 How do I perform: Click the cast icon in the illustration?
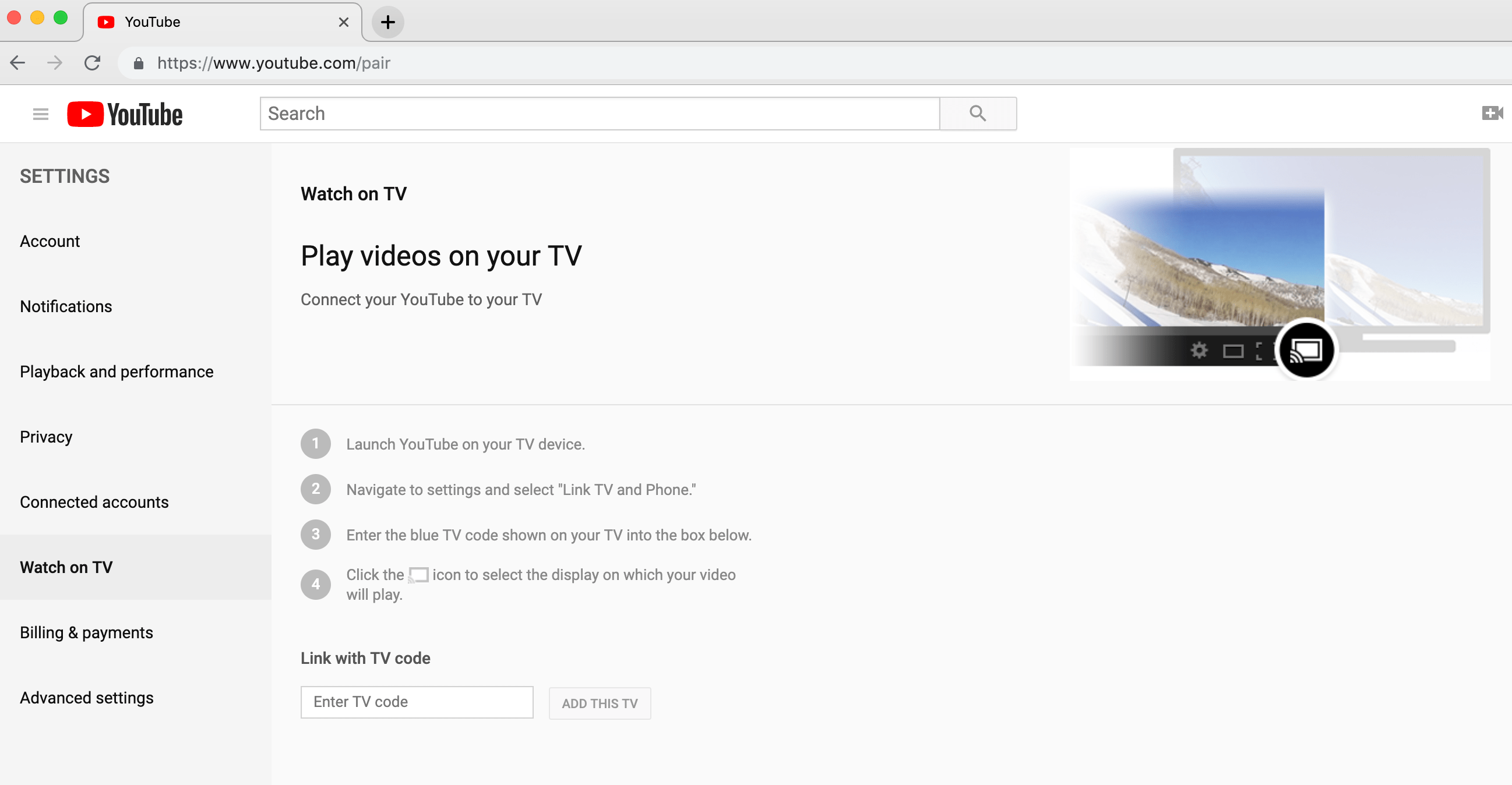(x=1305, y=350)
